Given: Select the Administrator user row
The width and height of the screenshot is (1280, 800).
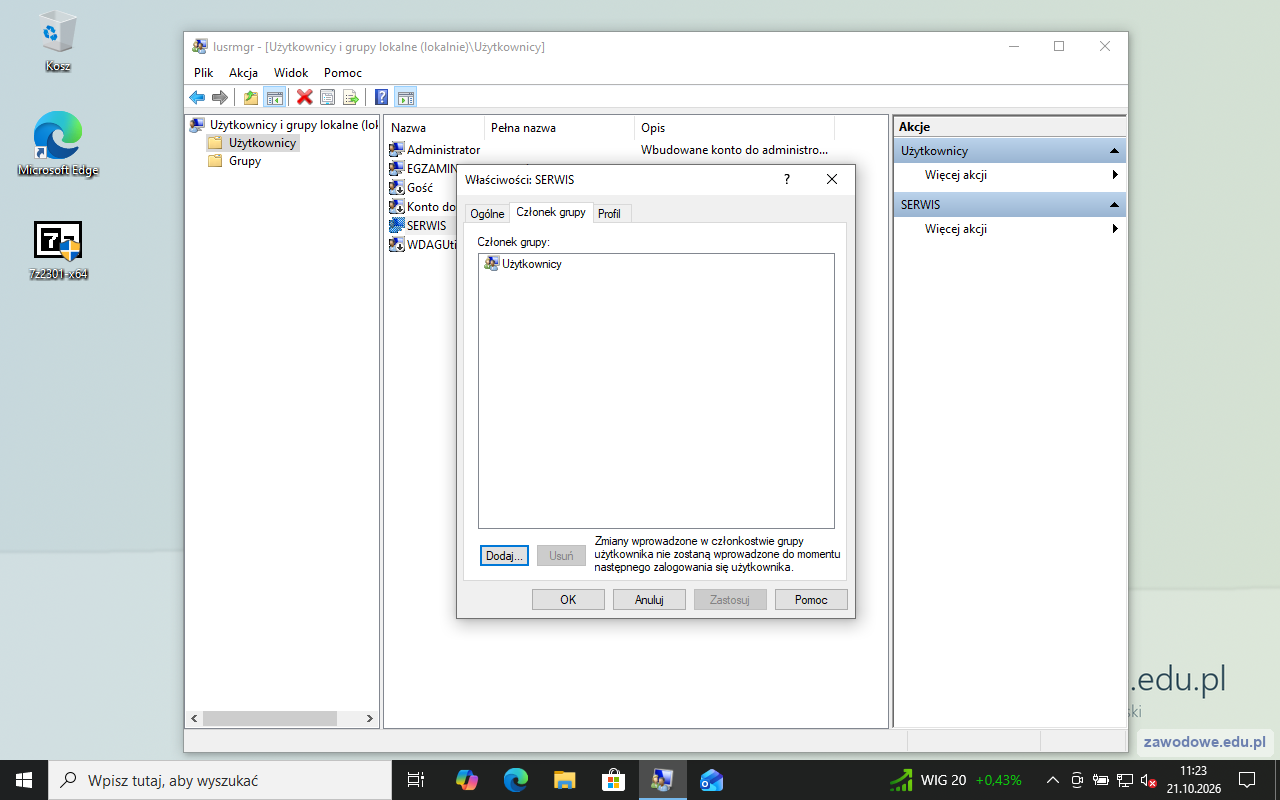Looking at the screenshot, I should coord(435,150).
